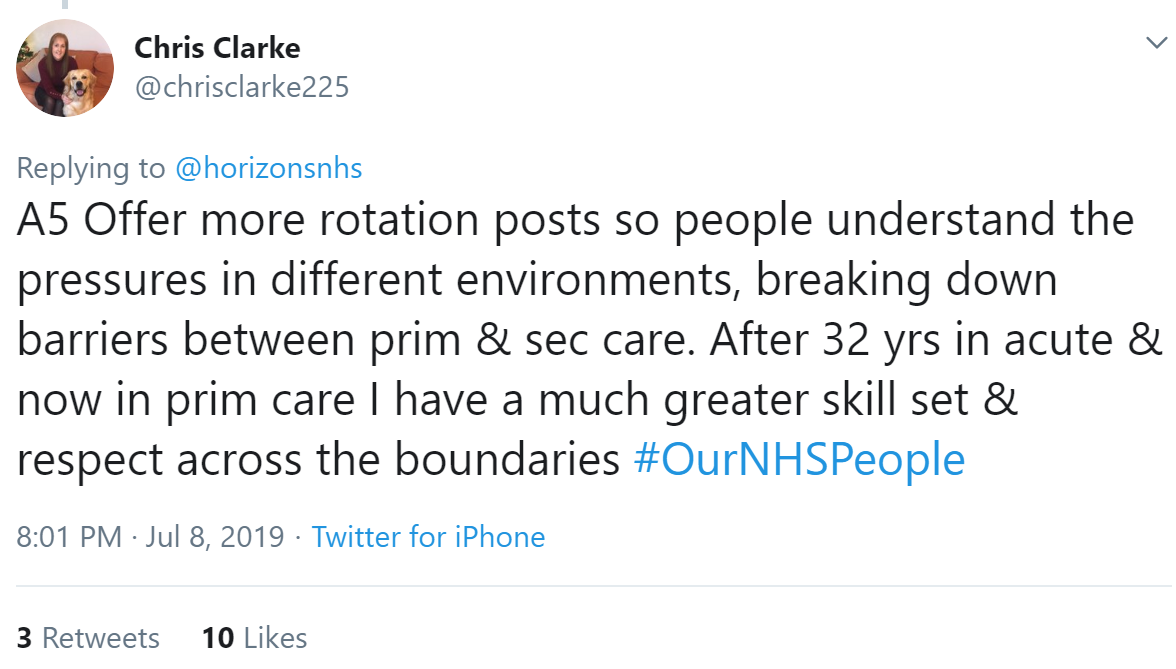Click the 'Replying to' label text
1176x669 pixels.
91,168
